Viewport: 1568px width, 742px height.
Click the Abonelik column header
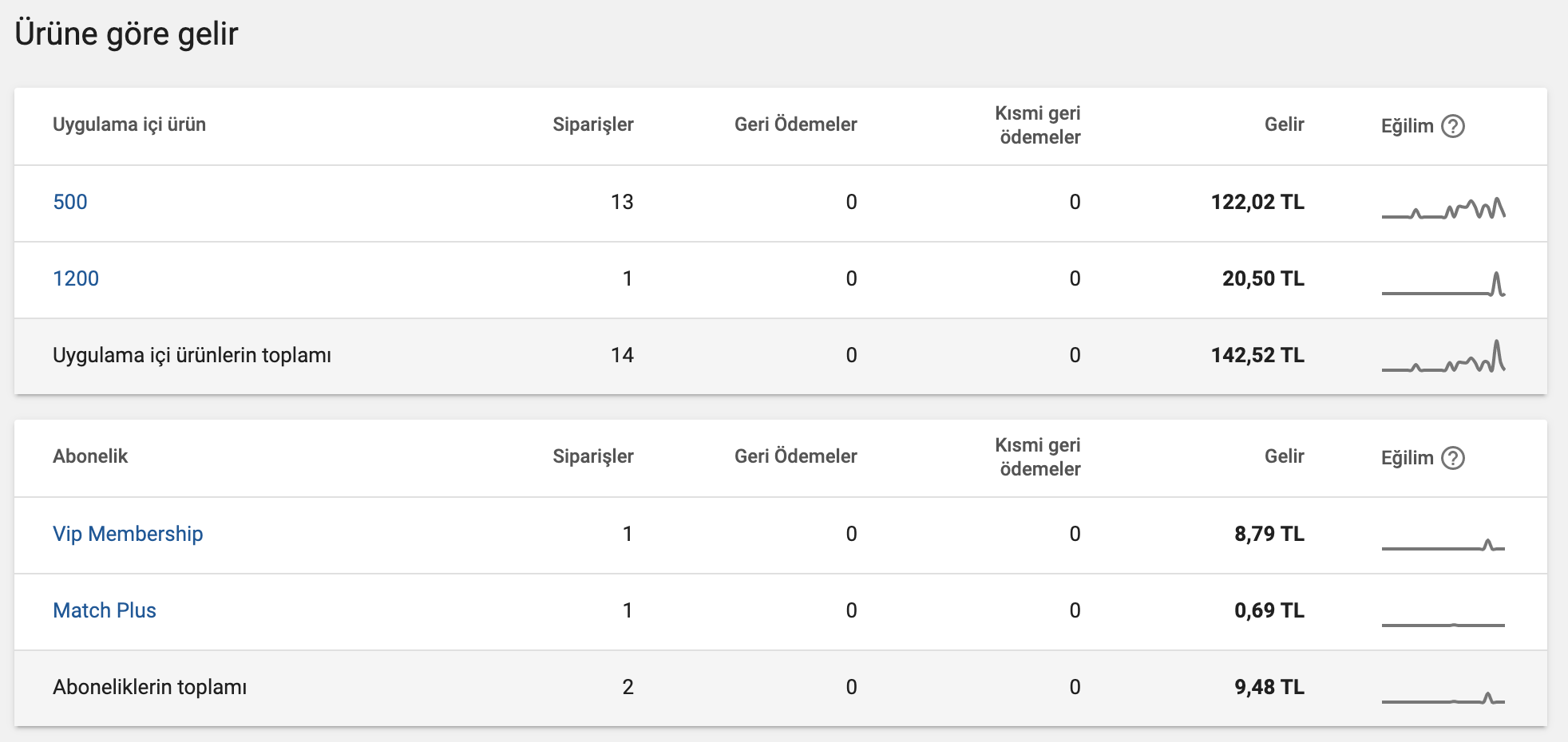[90, 456]
